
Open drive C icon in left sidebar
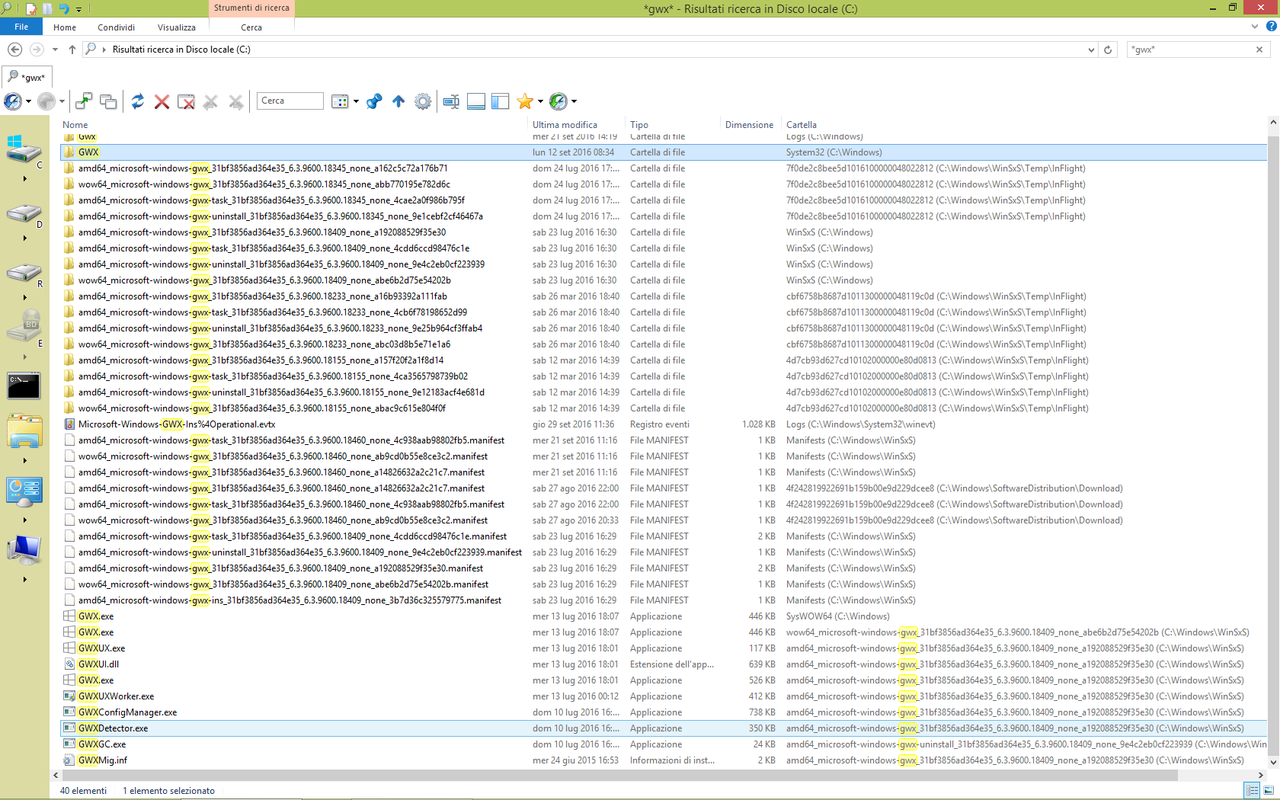coord(24,150)
